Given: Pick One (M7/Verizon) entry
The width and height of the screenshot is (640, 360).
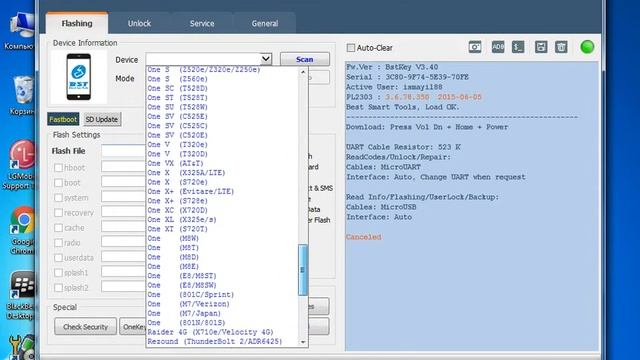Looking at the screenshot, I should click(222, 304).
